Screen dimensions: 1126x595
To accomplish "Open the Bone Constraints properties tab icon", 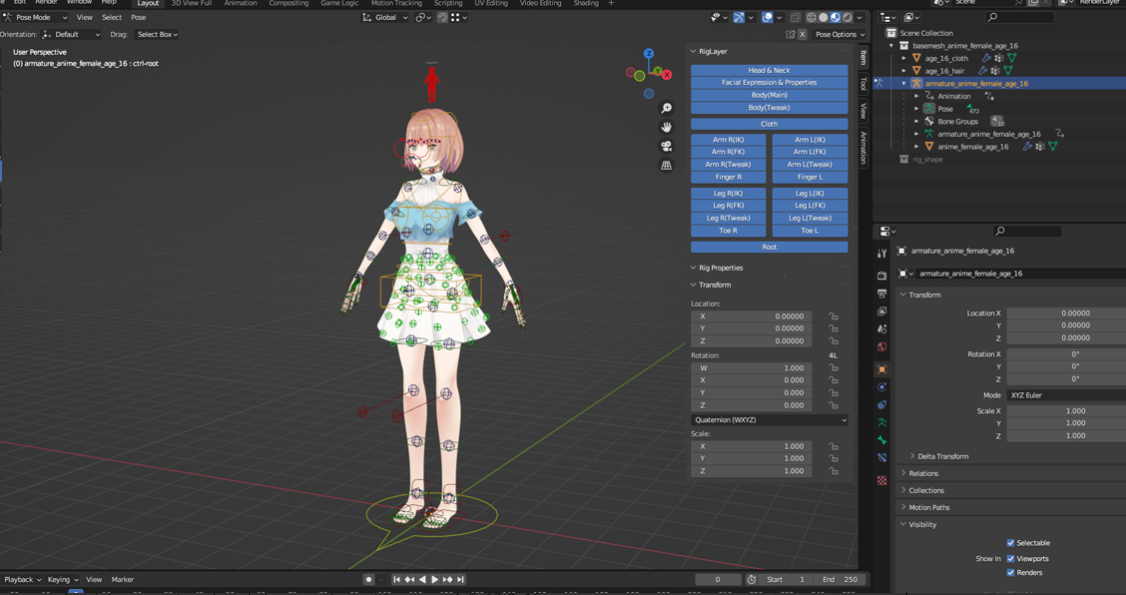I will [882, 458].
